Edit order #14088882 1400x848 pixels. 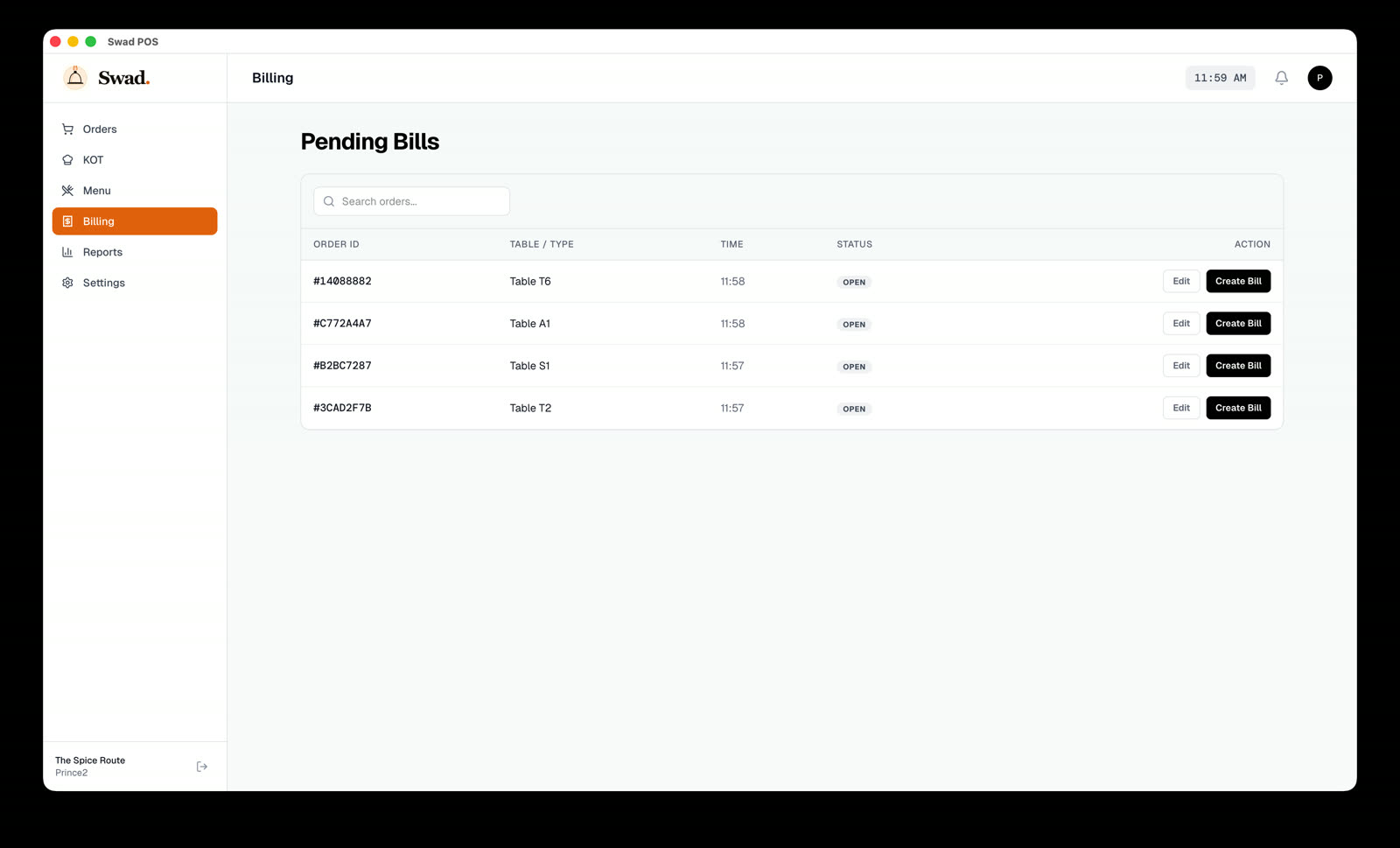pos(1181,281)
